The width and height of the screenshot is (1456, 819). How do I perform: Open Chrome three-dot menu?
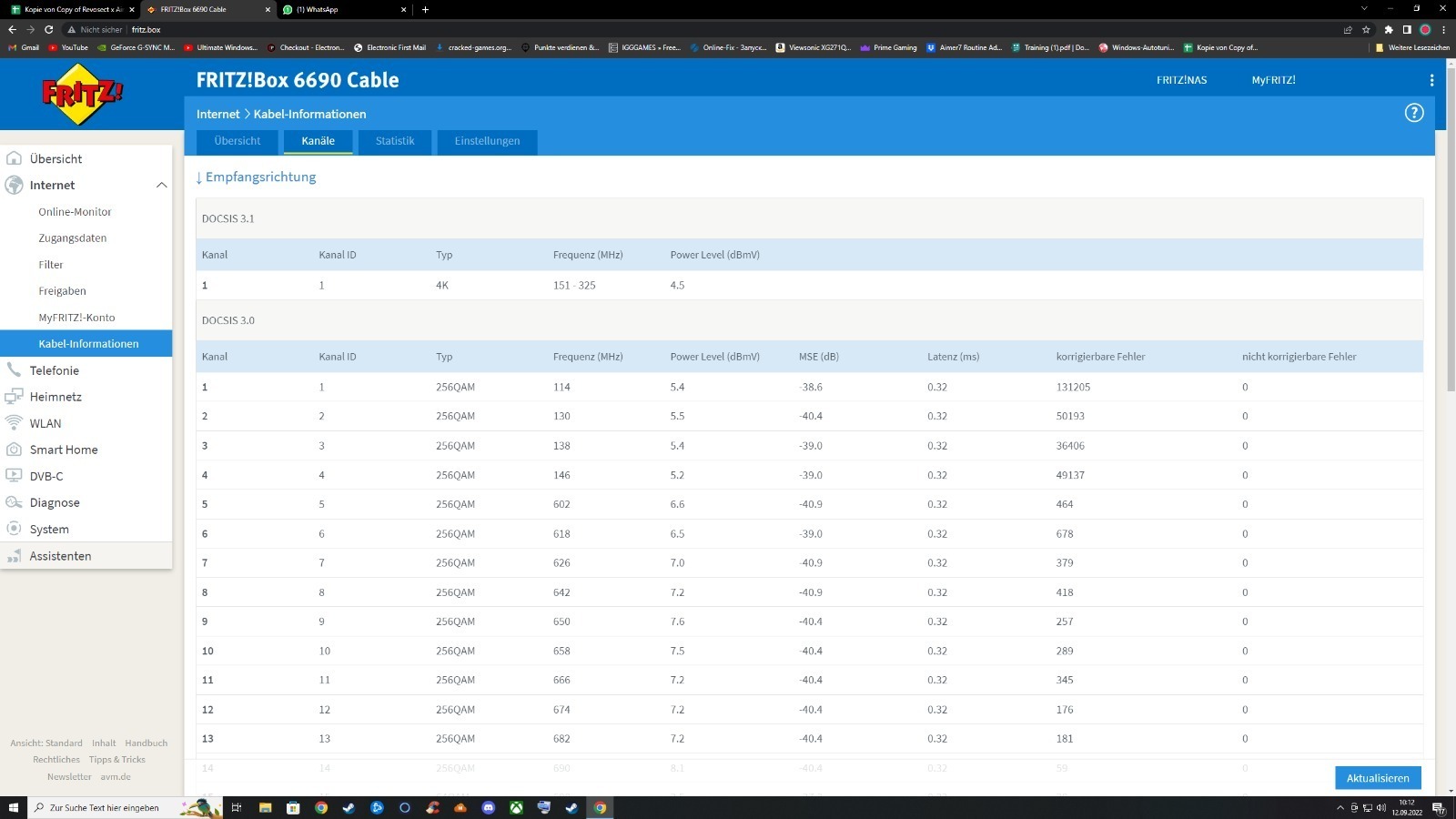click(x=1444, y=29)
